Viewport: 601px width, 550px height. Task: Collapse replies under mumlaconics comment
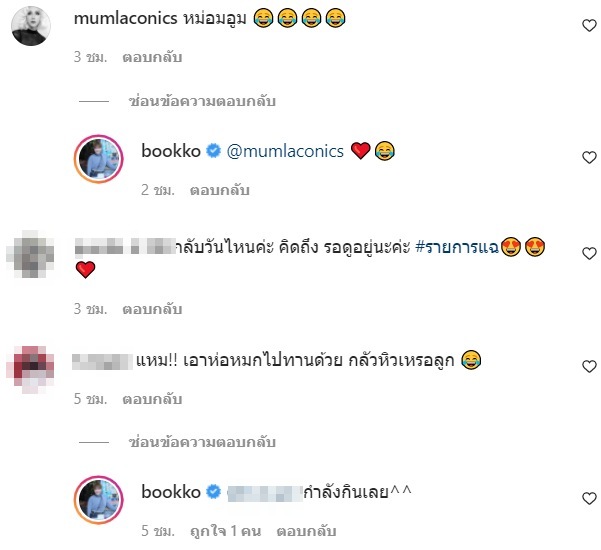(x=202, y=101)
